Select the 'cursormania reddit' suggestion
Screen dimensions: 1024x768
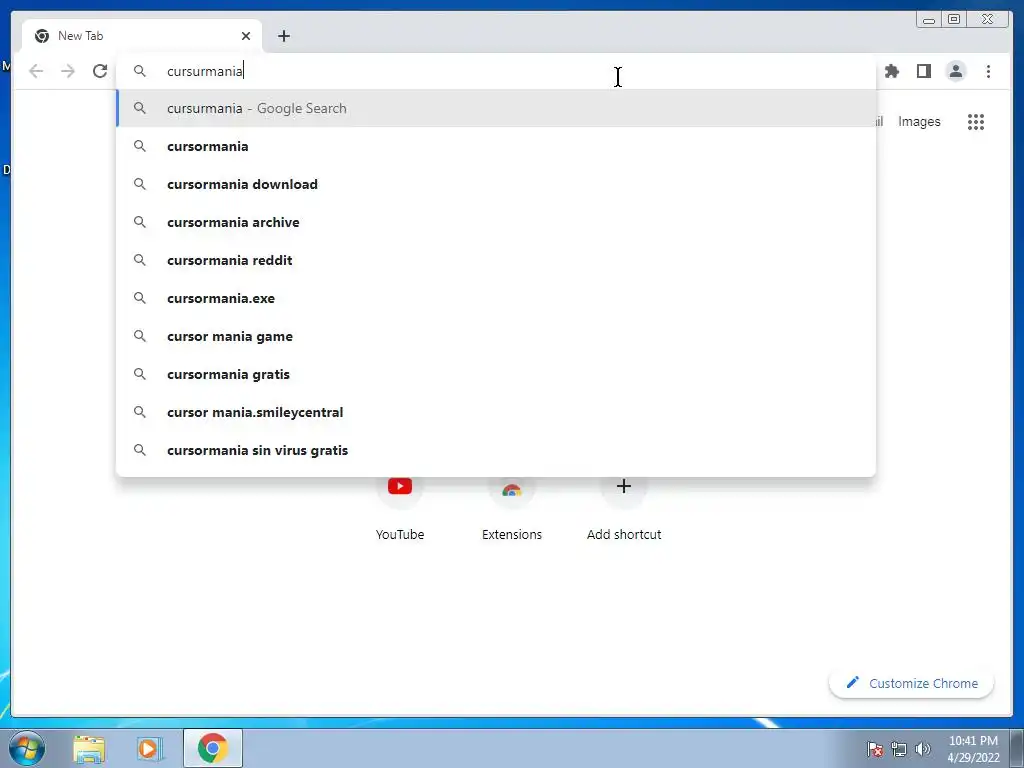point(496,260)
